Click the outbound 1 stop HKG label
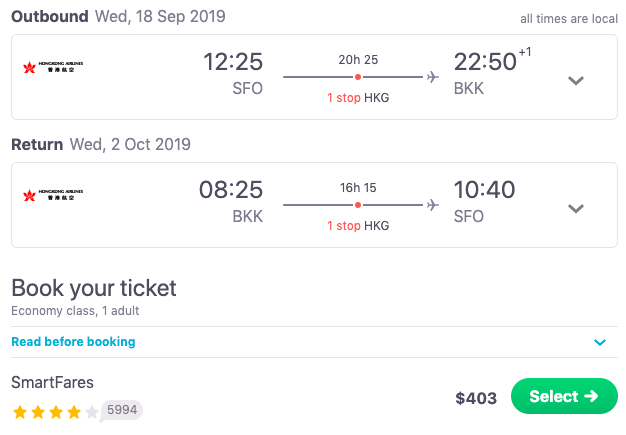Viewport: 626px width, 435px height. click(358, 98)
